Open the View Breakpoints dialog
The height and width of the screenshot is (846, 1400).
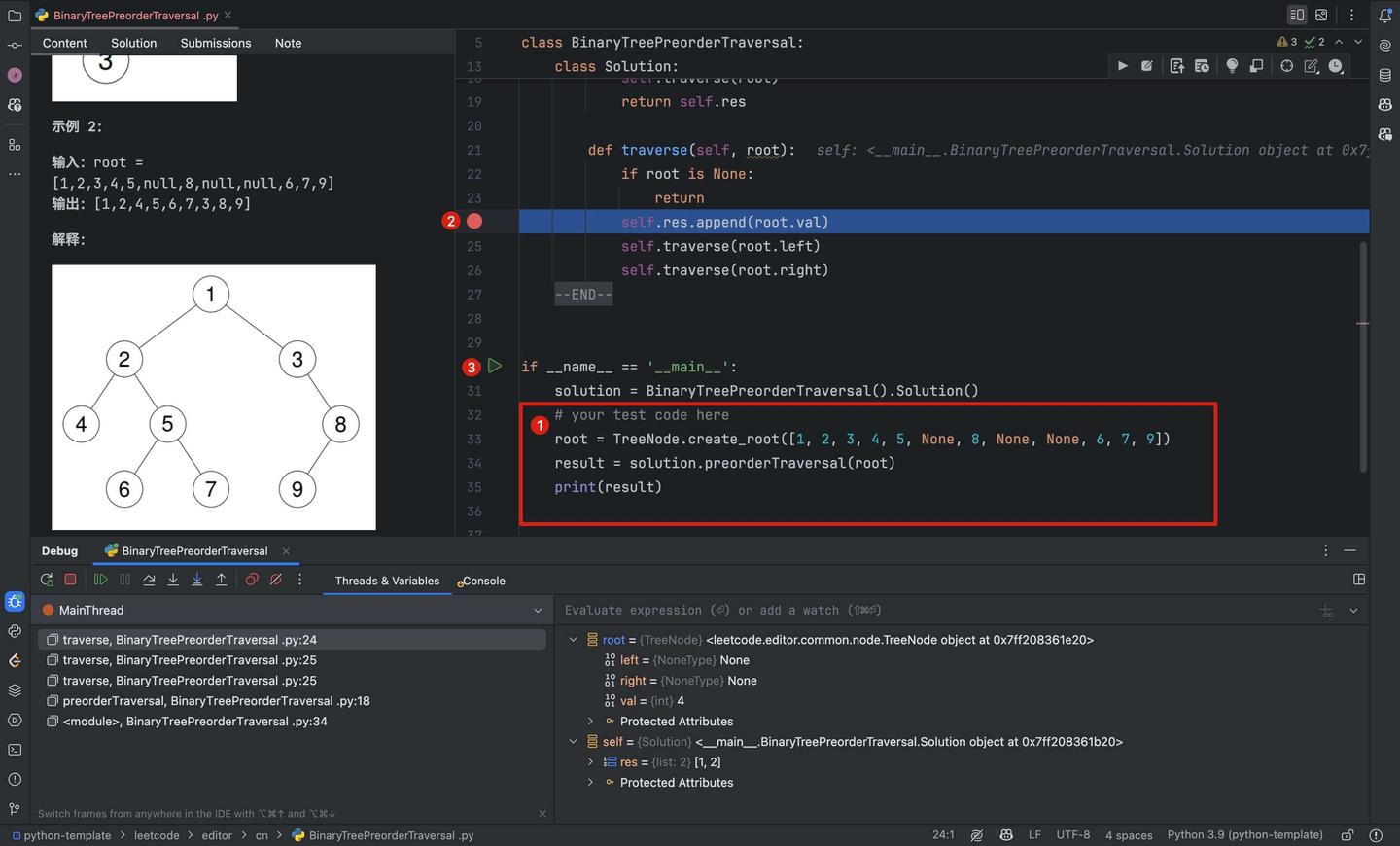tap(252, 579)
